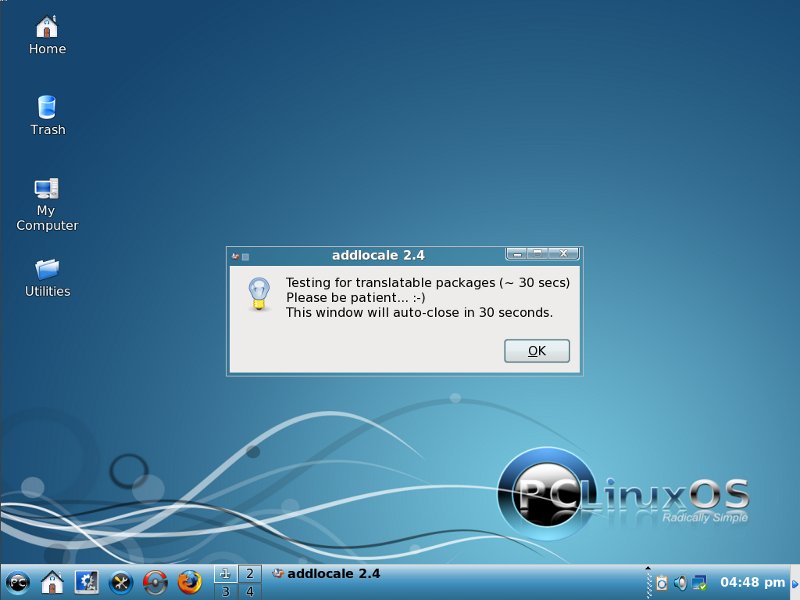Launch the Synaptic package manager panel icon
This screenshot has width=800, height=600.
[155, 582]
